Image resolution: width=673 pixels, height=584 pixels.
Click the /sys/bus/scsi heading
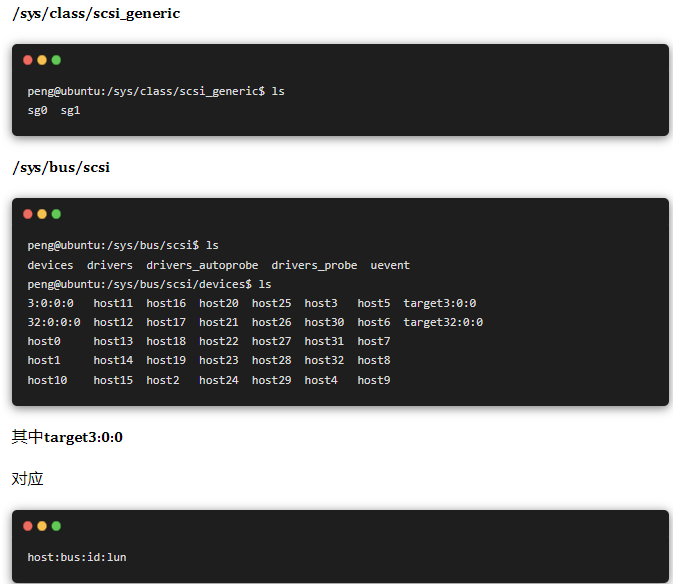61,167
